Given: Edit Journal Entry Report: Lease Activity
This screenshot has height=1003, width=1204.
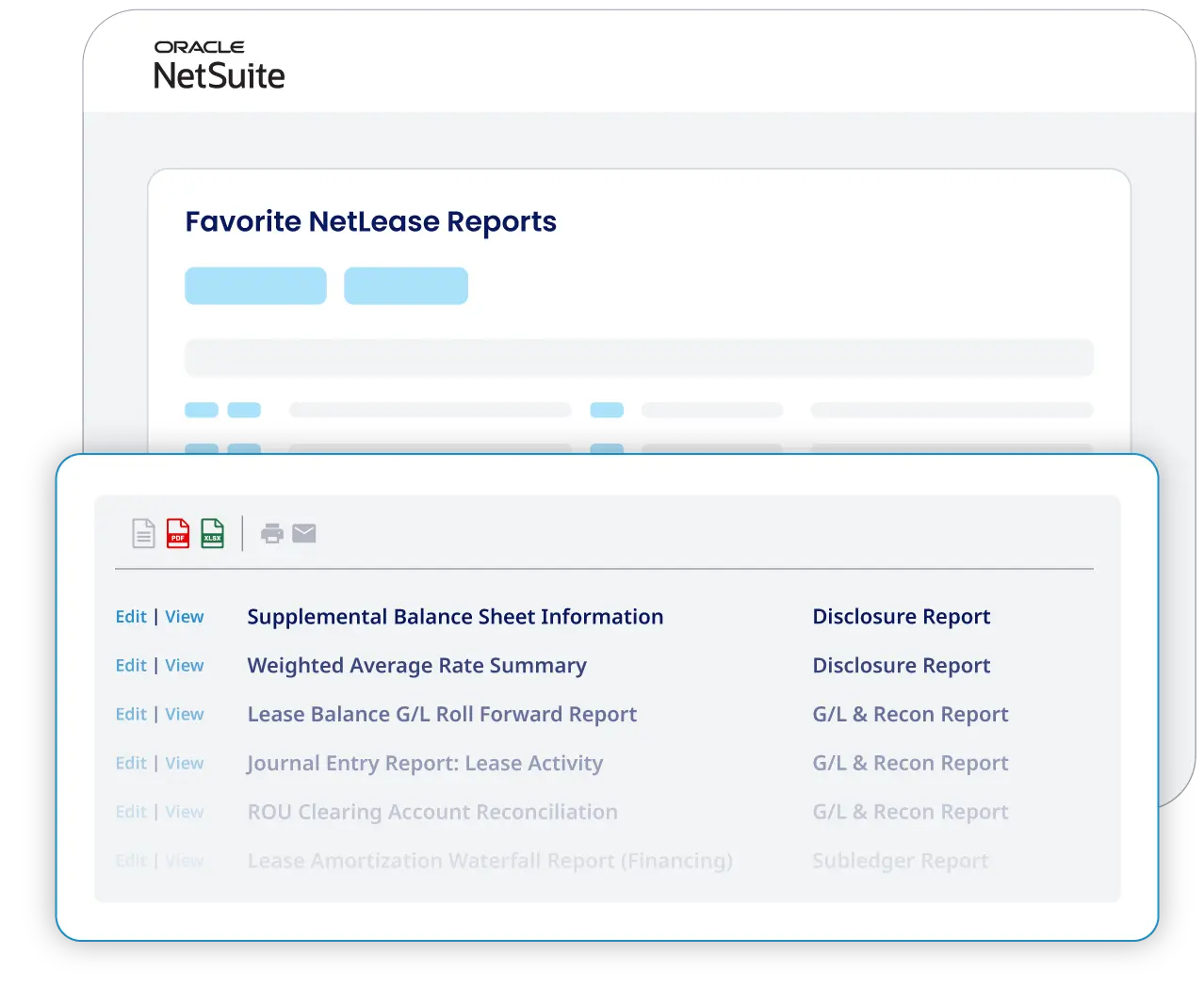Looking at the screenshot, I should [131, 764].
